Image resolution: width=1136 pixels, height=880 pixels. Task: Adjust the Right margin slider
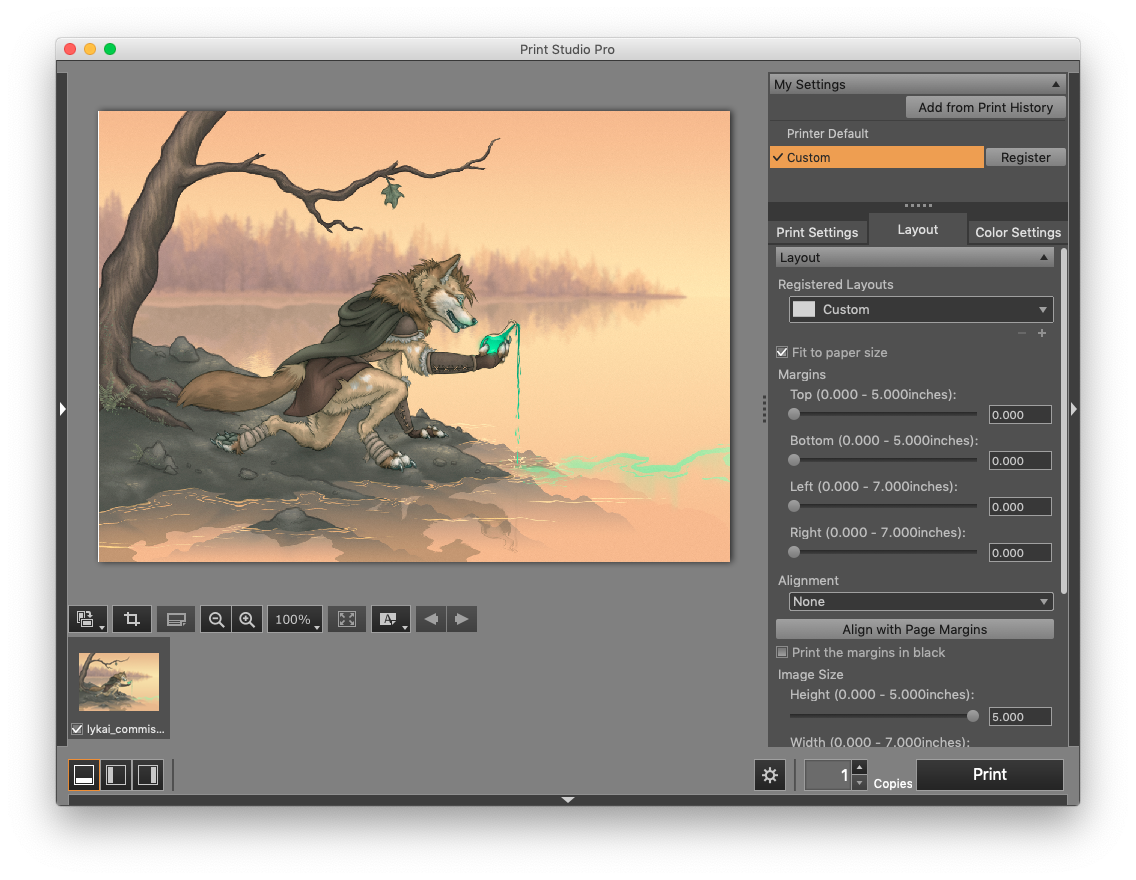[794, 552]
